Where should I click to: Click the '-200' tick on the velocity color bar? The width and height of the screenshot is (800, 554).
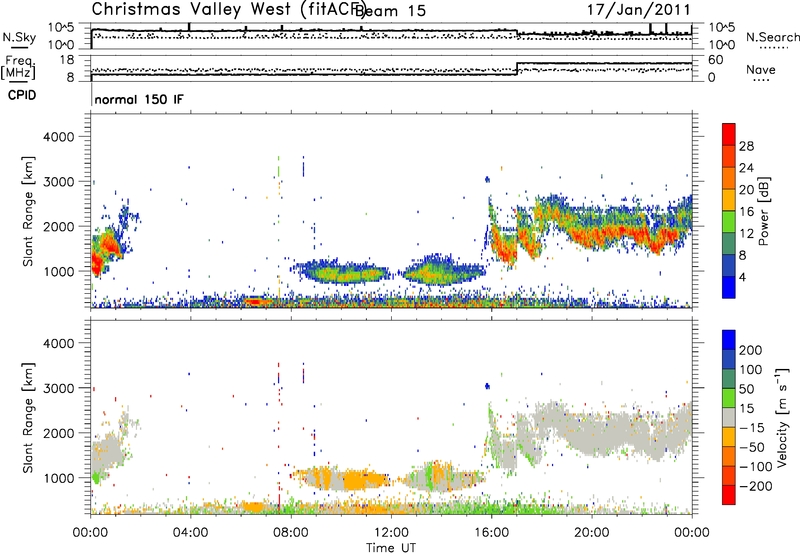(754, 486)
